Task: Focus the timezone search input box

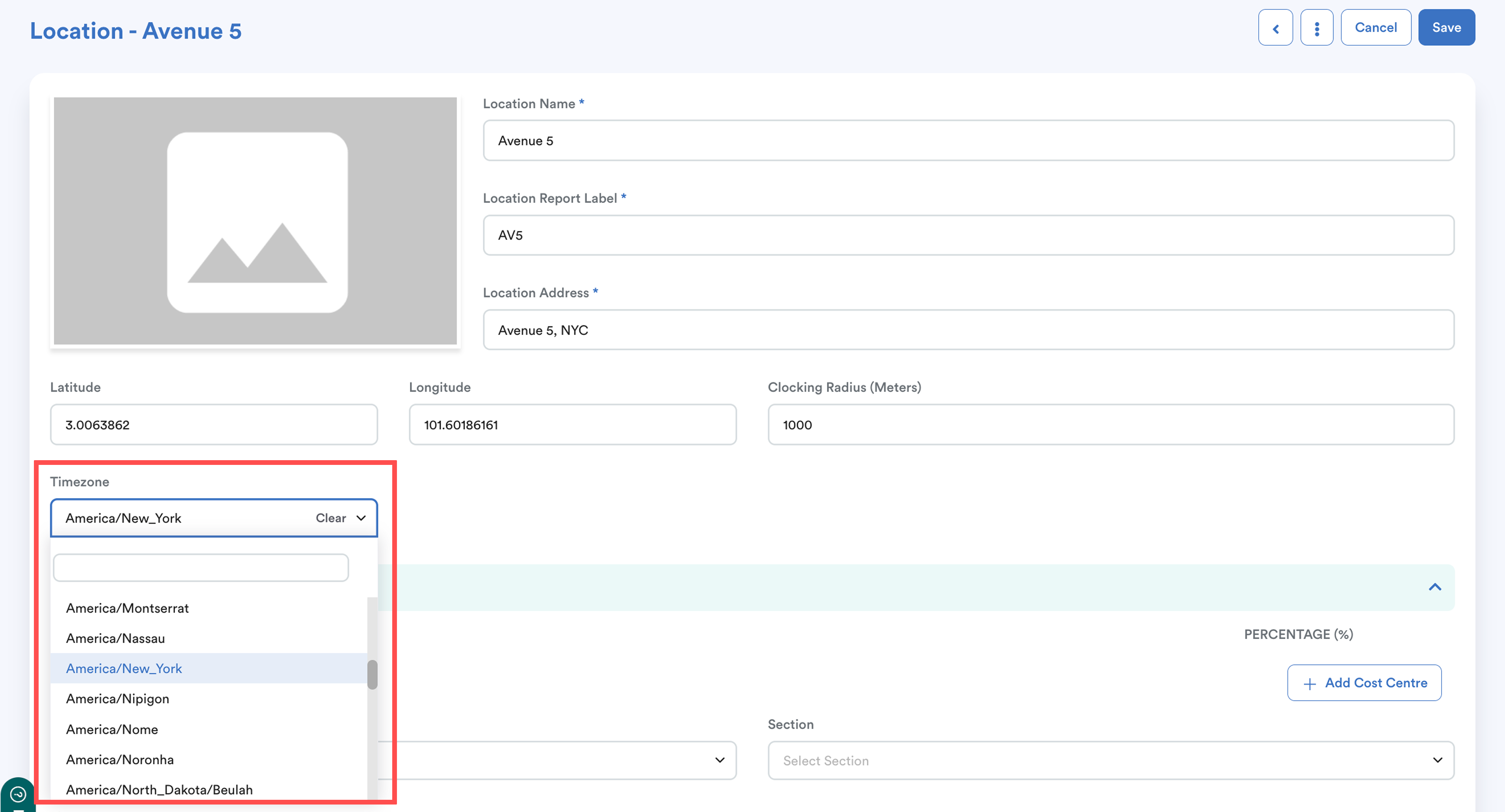Action: [x=200, y=567]
